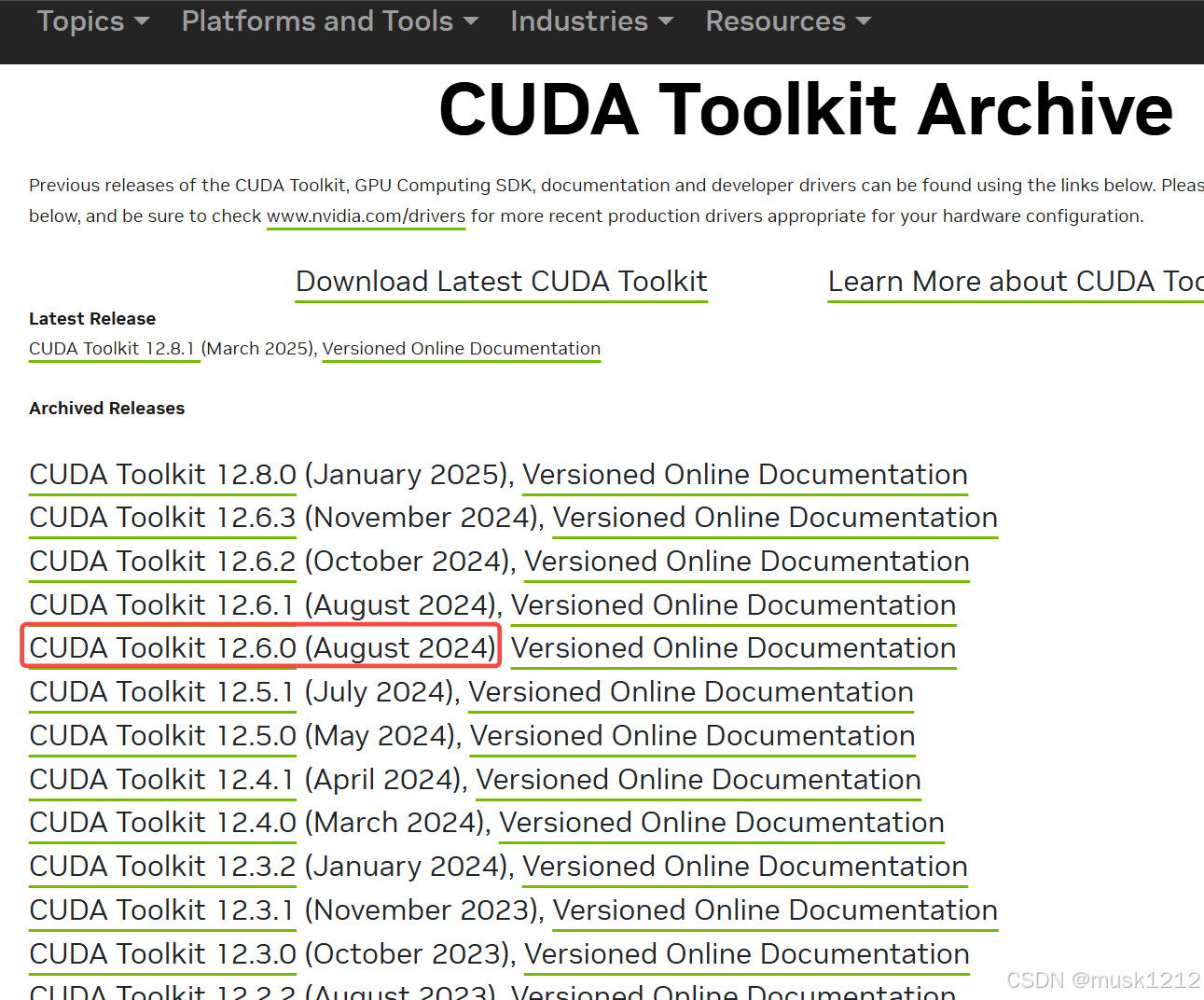Open CUDA Toolkit 12.6.3 link
Screen dimensions: 1204x1000
[x=162, y=518]
